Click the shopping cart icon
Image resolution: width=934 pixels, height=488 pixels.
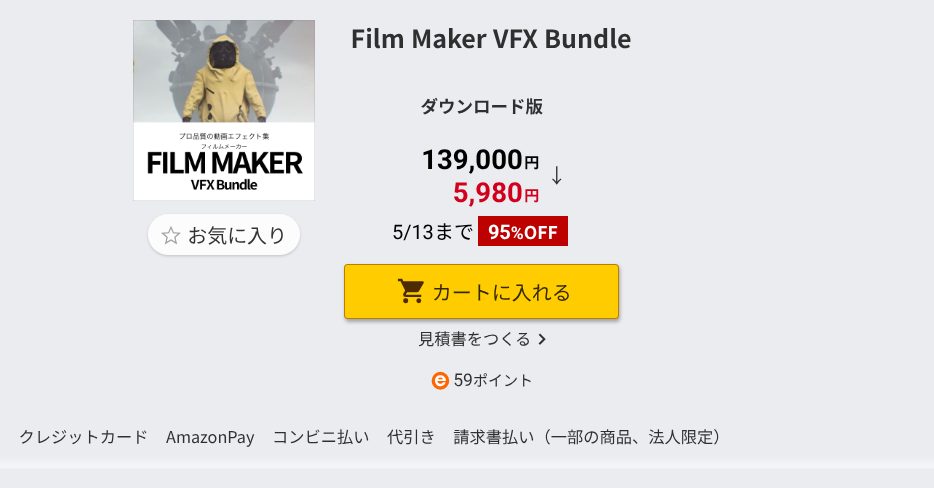411,291
